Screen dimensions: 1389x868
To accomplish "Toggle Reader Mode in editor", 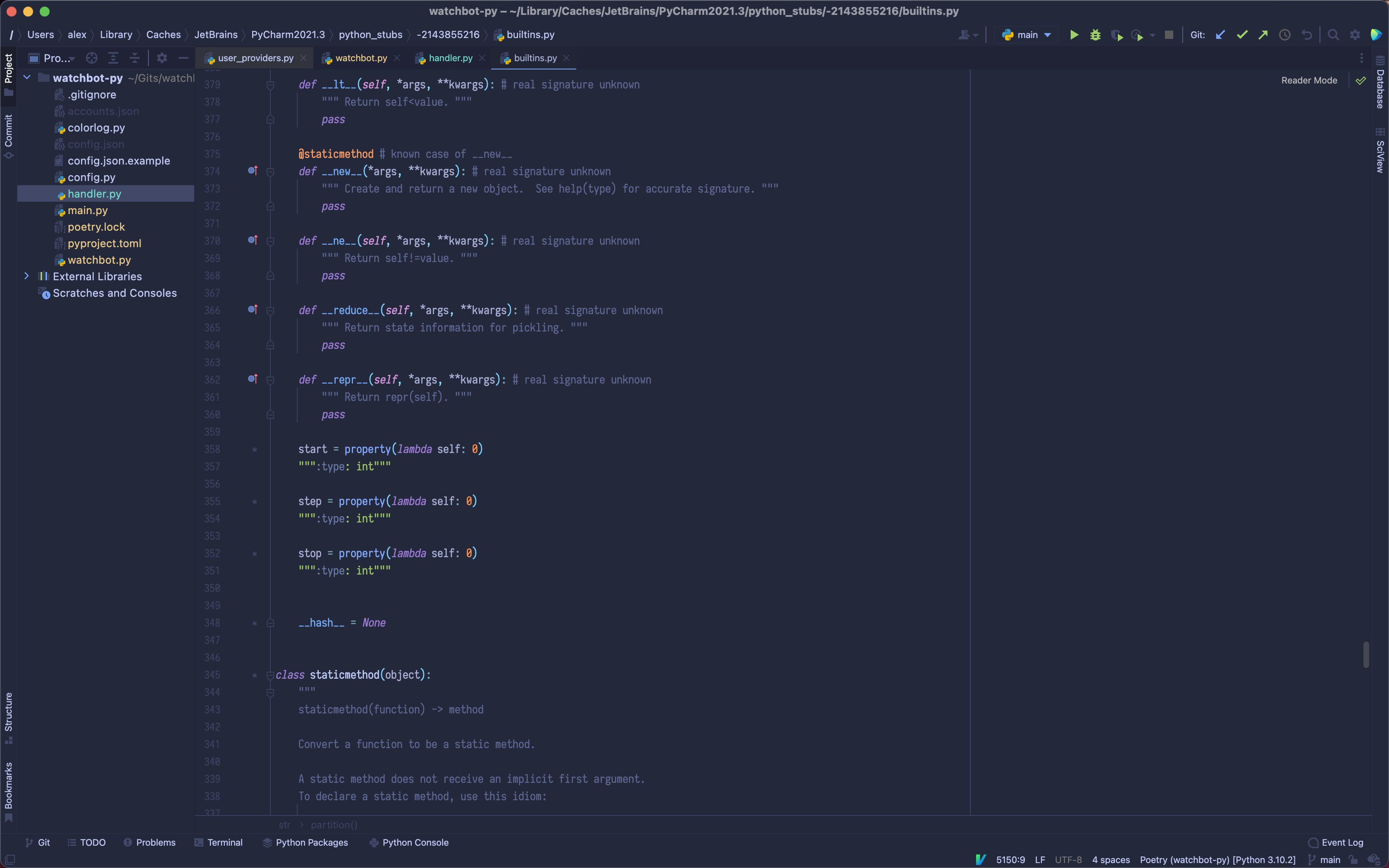I will (1309, 80).
